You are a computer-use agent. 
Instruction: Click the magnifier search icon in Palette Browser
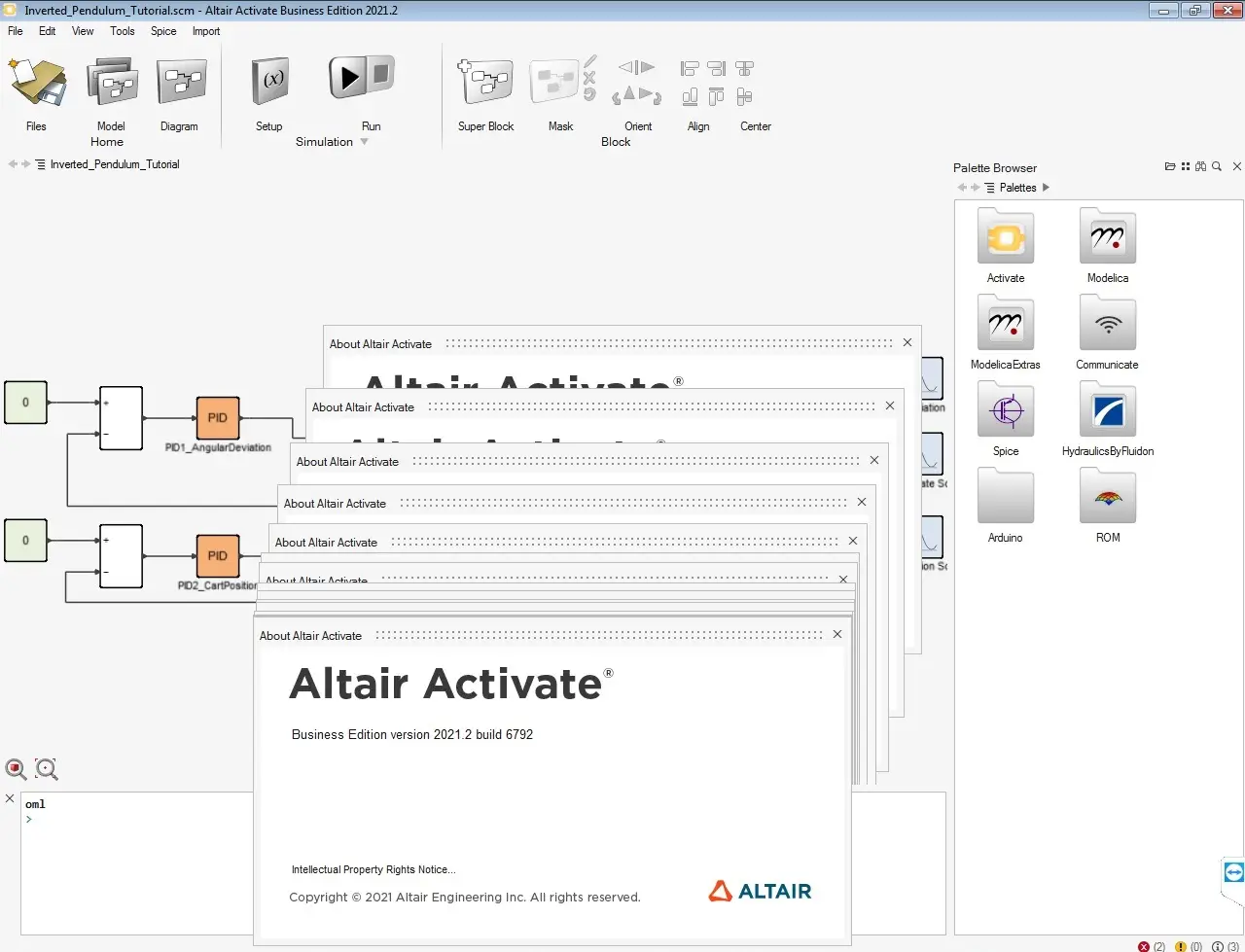coord(1217,167)
